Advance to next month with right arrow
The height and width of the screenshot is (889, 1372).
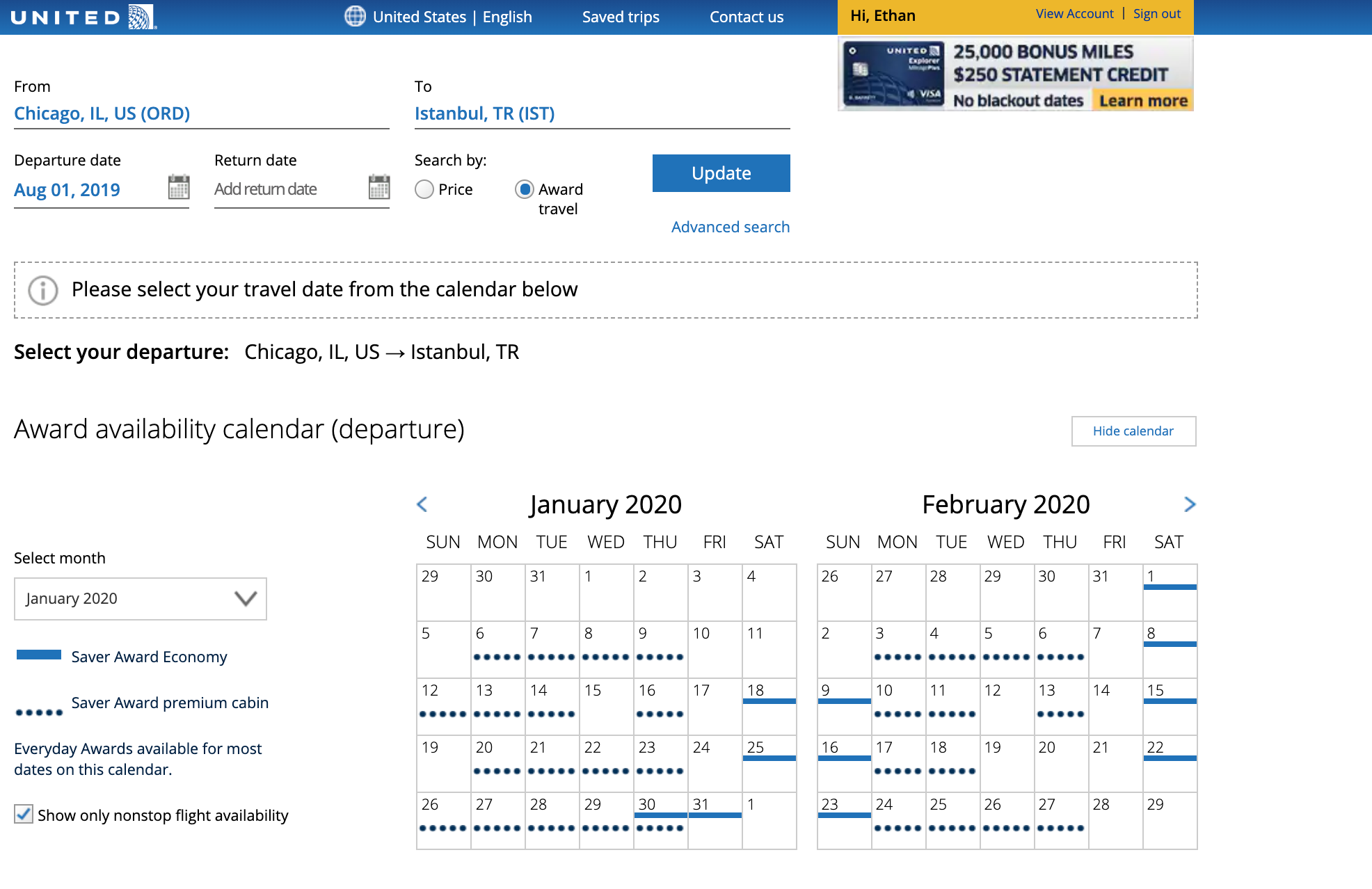click(x=1190, y=504)
